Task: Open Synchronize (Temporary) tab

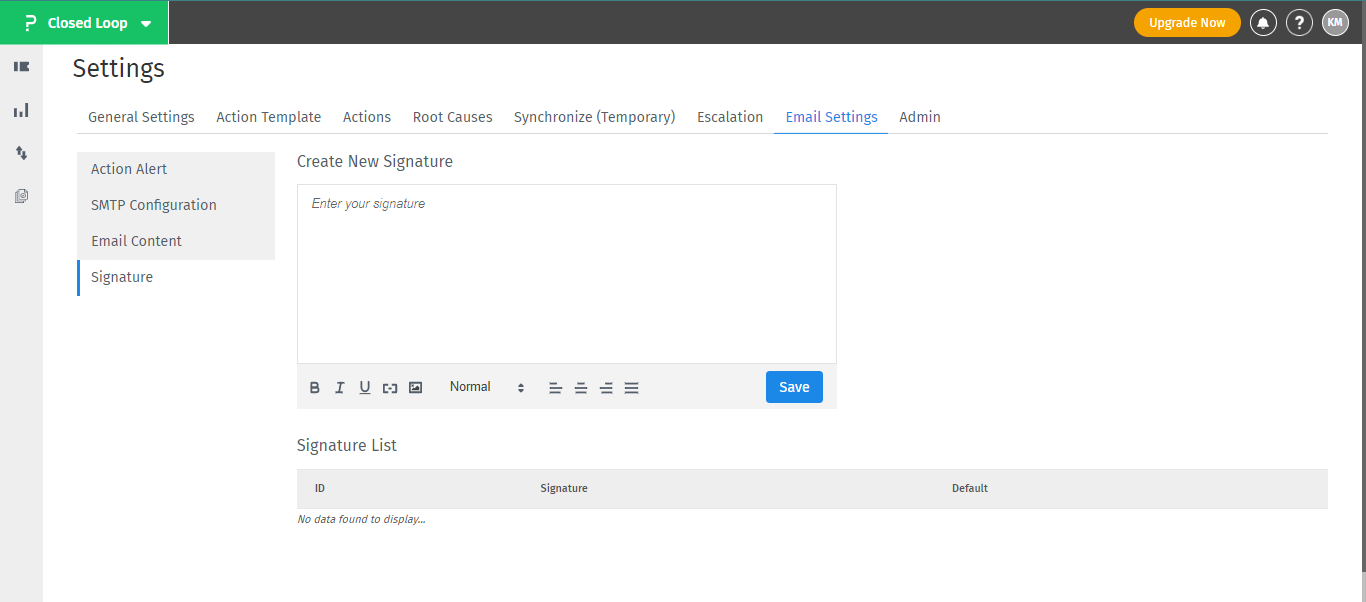Action: point(595,117)
